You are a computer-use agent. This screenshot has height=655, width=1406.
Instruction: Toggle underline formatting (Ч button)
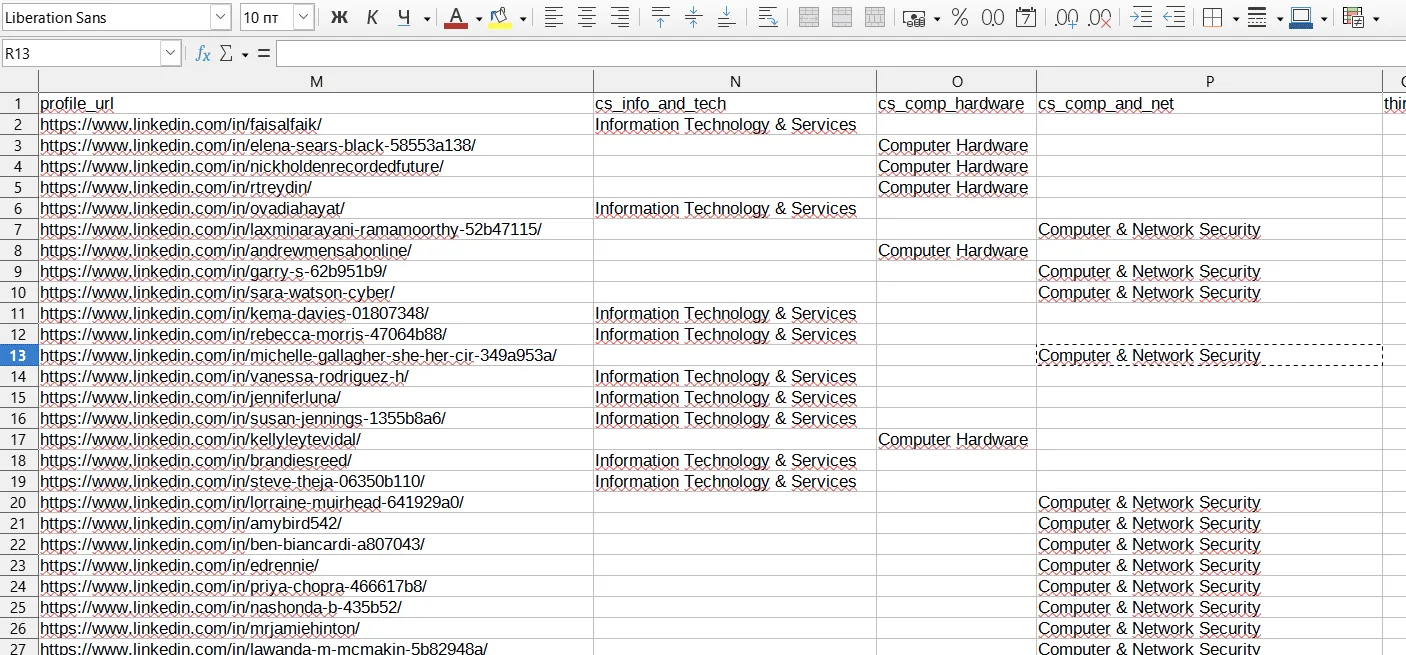point(404,17)
